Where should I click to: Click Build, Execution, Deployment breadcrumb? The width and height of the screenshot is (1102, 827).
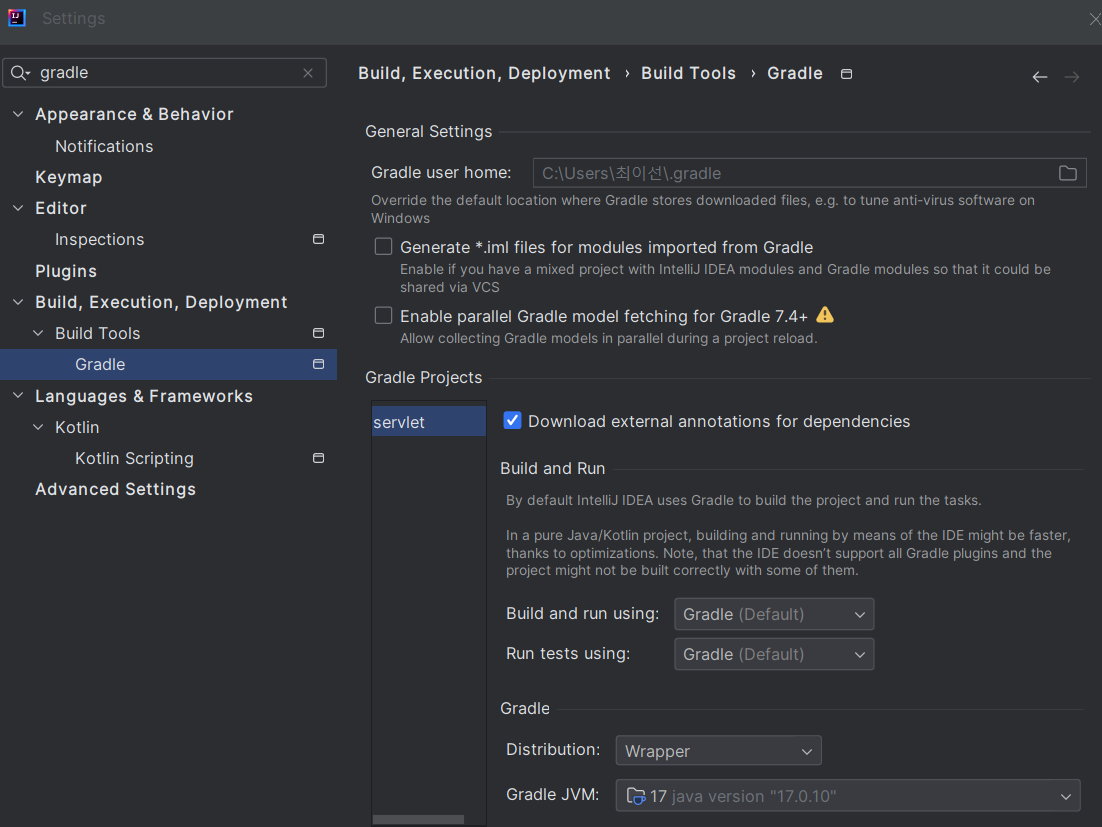point(484,73)
